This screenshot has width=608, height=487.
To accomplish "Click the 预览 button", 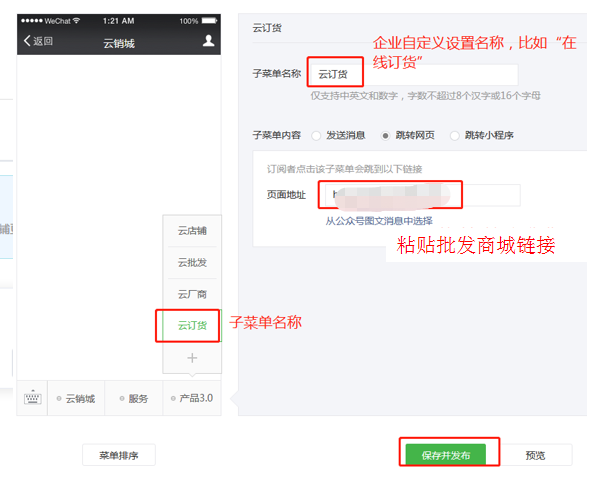I will [x=535, y=455].
